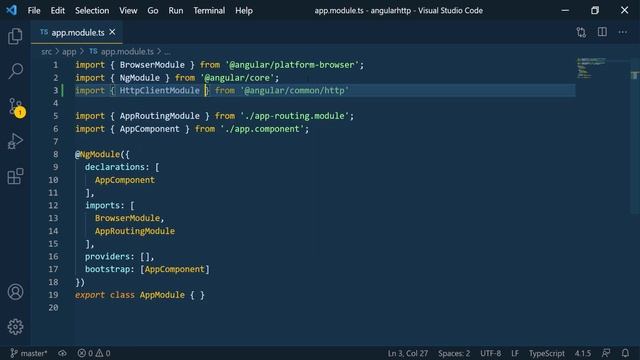Screen dimensions: 640x360
Task: Click BrowserModule on line 13
Action: pyautogui.click(x=127, y=218)
